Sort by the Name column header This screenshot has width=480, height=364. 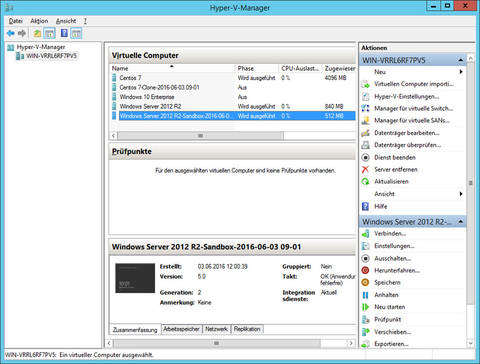(x=173, y=68)
